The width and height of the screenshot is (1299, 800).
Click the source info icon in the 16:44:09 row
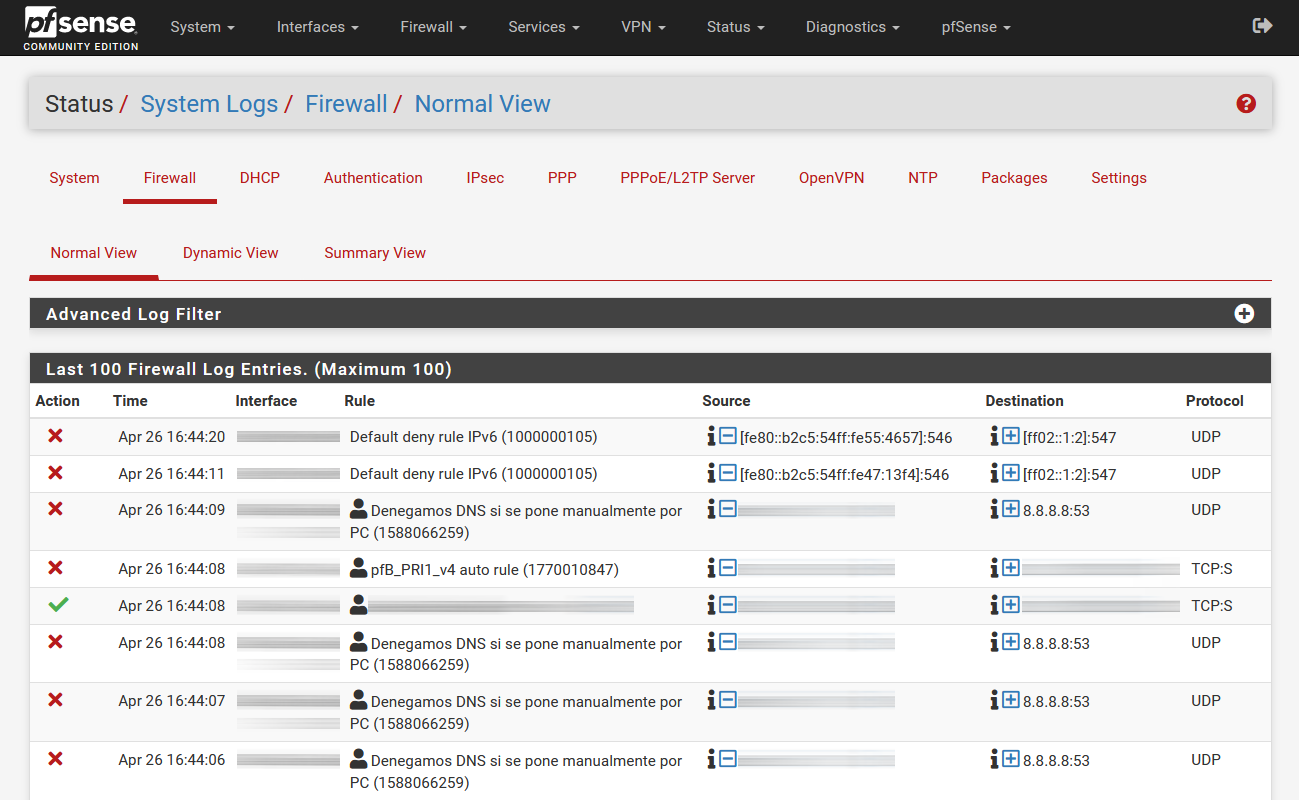(711, 509)
